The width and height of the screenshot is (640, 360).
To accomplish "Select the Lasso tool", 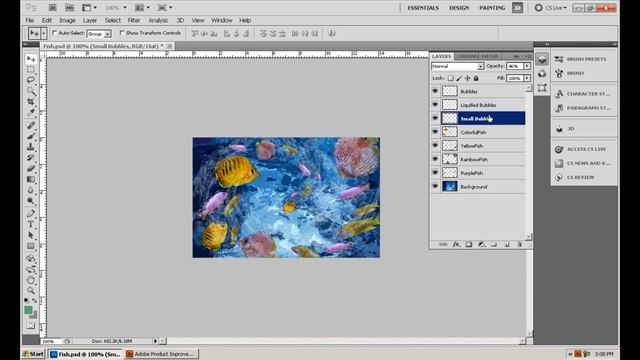I will click(x=31, y=80).
